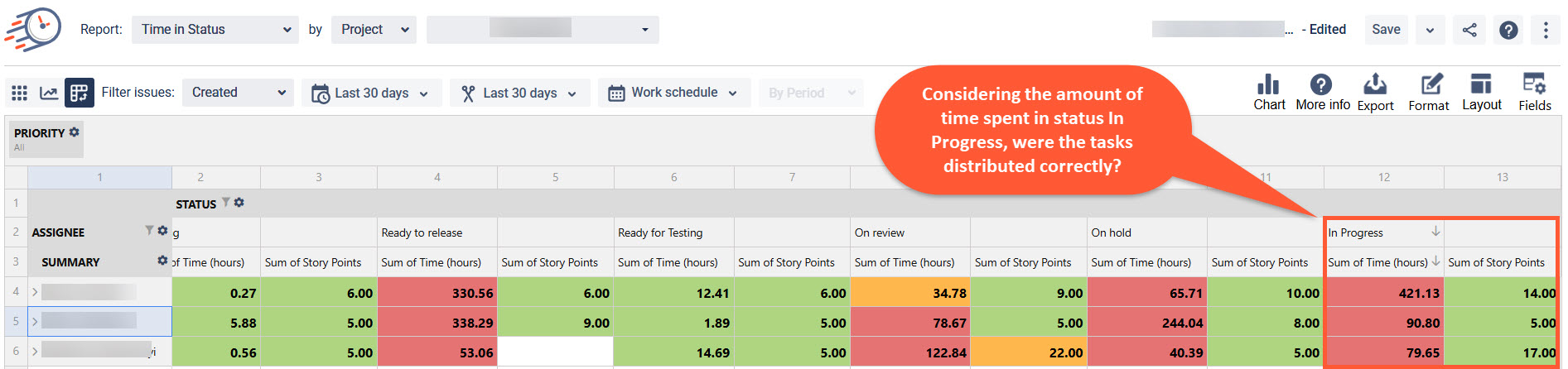Click the Export toolbar icon
The width and height of the screenshot is (1568, 369).
[1375, 93]
